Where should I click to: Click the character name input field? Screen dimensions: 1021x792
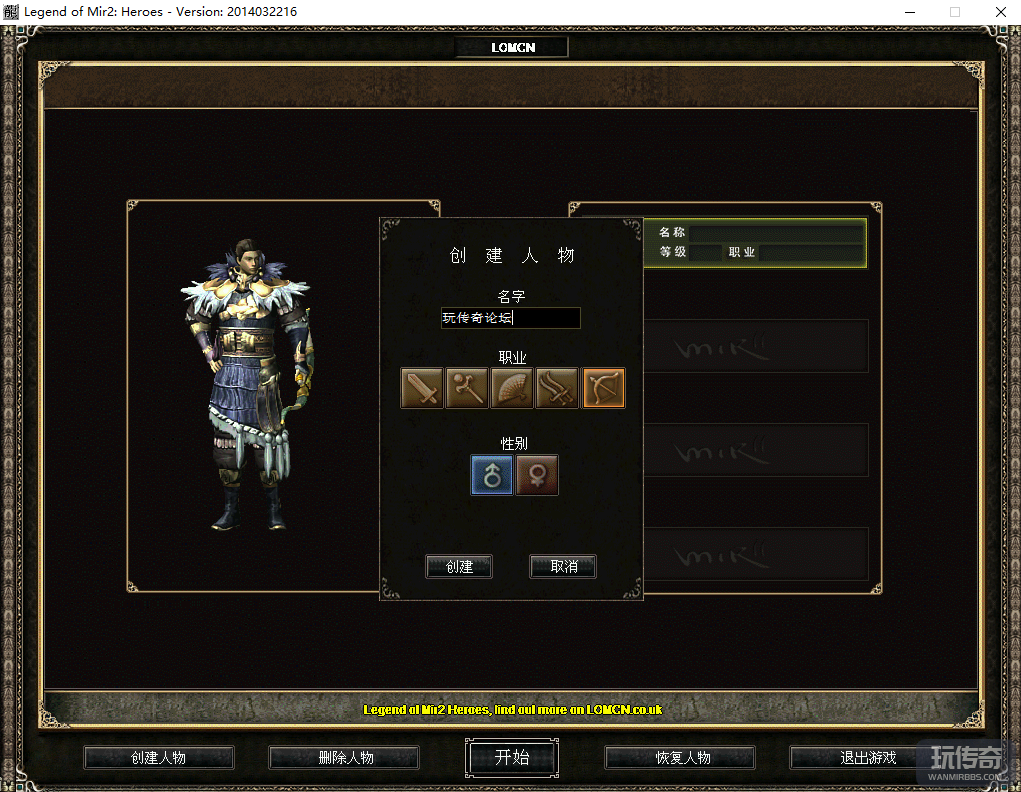(510, 318)
